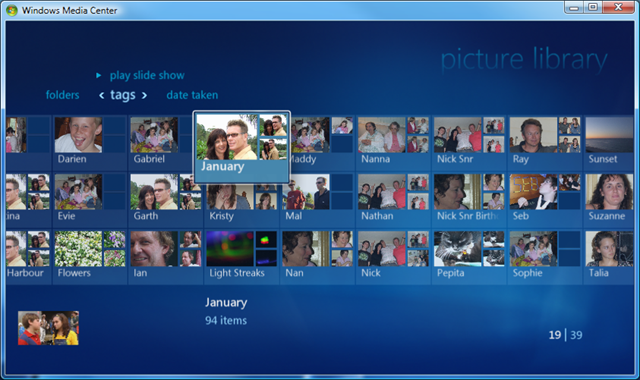640x380 pixels.
Task: Click the play slide show arrow icon
Action: (x=98, y=76)
